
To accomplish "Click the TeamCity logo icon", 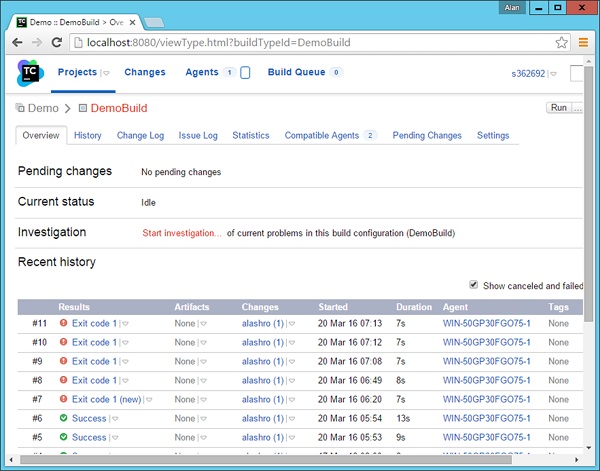I will pos(28,73).
